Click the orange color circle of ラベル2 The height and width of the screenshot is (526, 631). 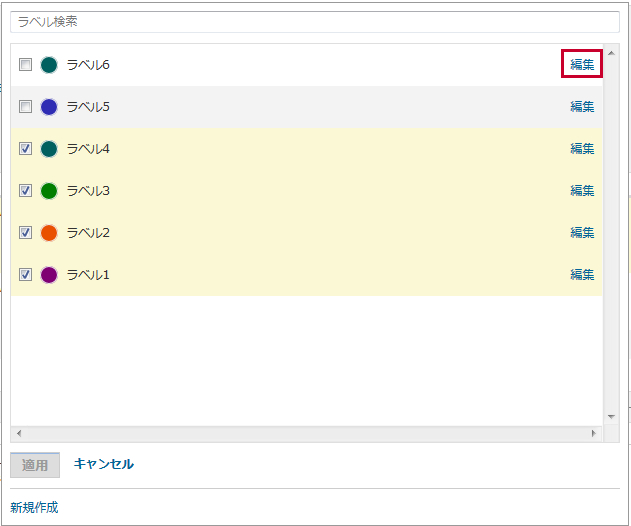pyautogui.click(x=49, y=233)
